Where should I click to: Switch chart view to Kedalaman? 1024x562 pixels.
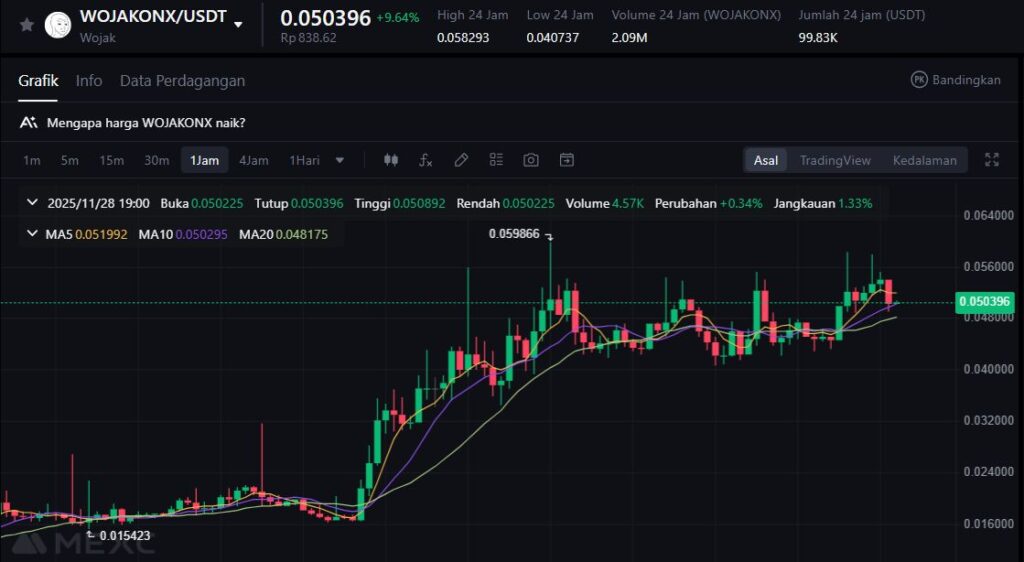924,160
